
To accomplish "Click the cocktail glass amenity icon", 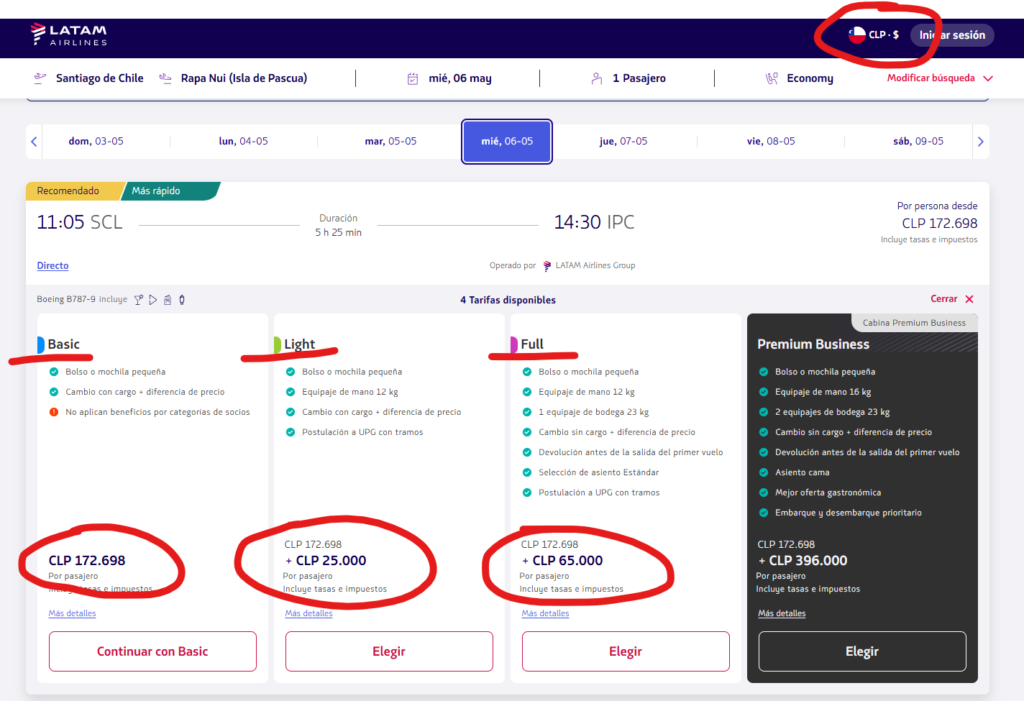I will (139, 300).
